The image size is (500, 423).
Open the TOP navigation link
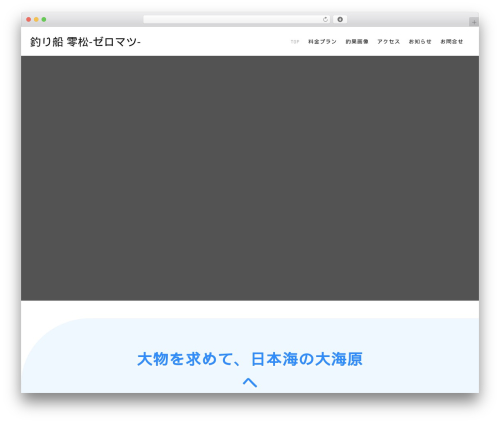click(x=295, y=42)
